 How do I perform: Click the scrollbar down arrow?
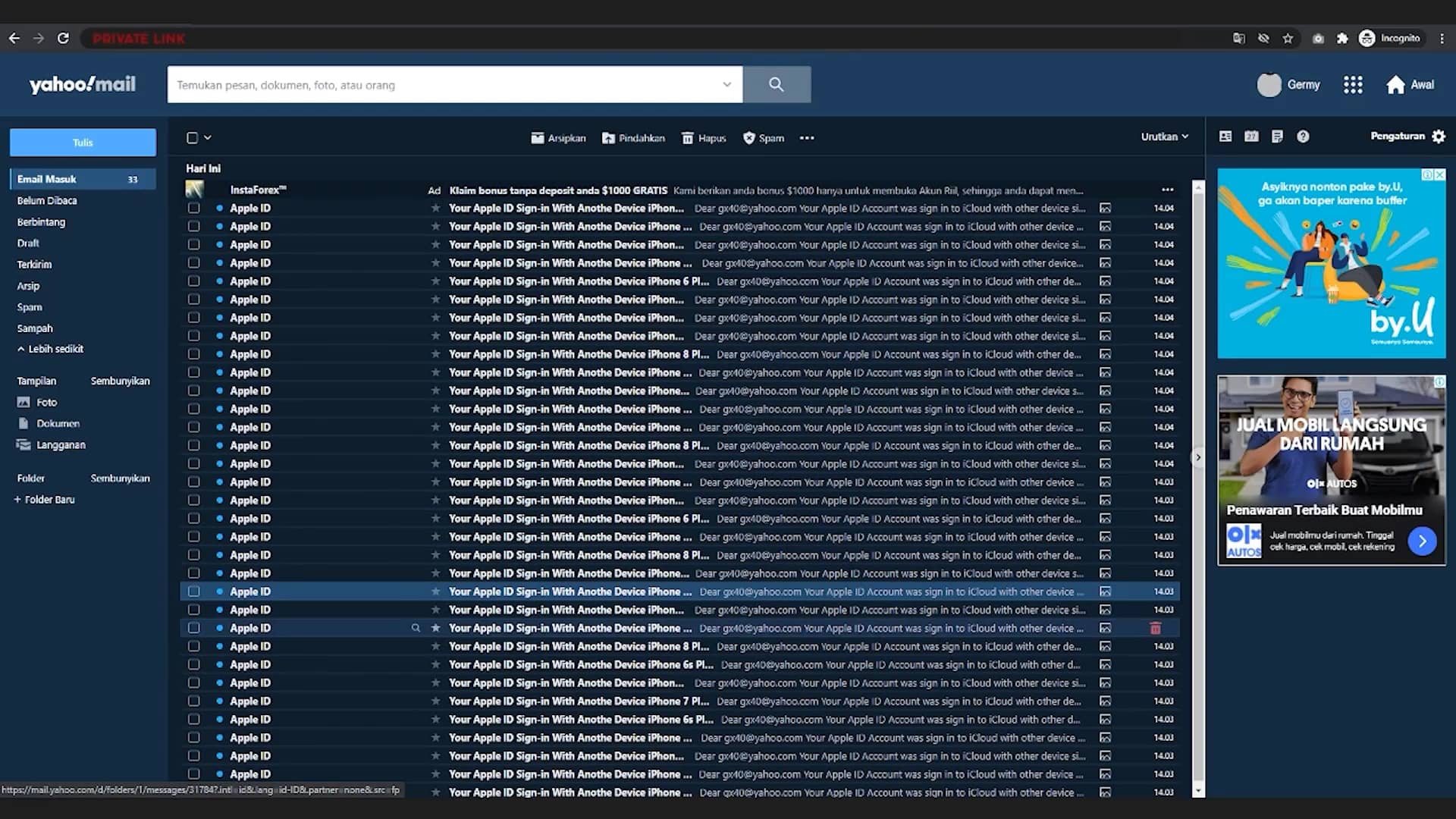point(1198,790)
